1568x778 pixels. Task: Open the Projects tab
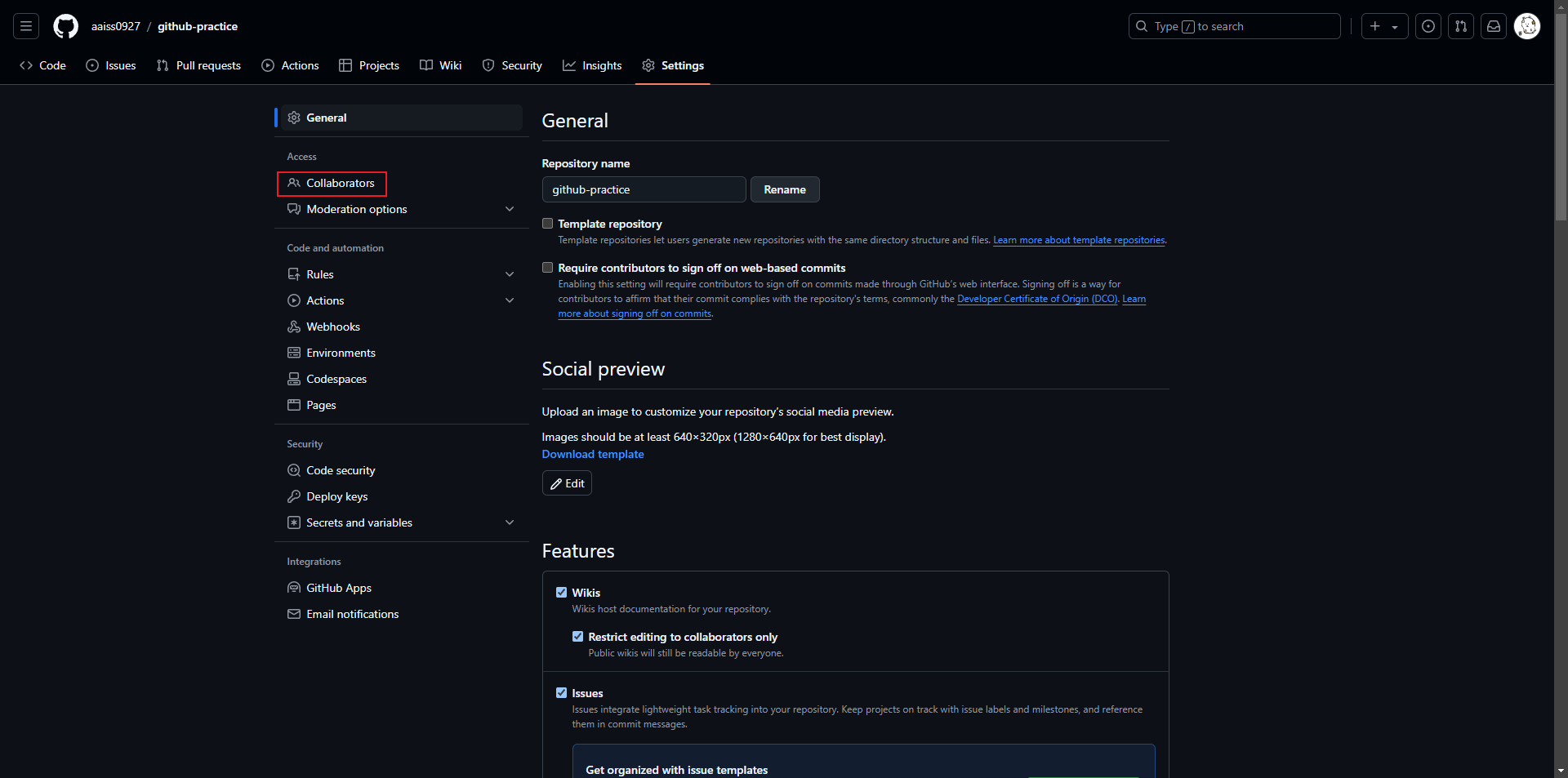369,65
